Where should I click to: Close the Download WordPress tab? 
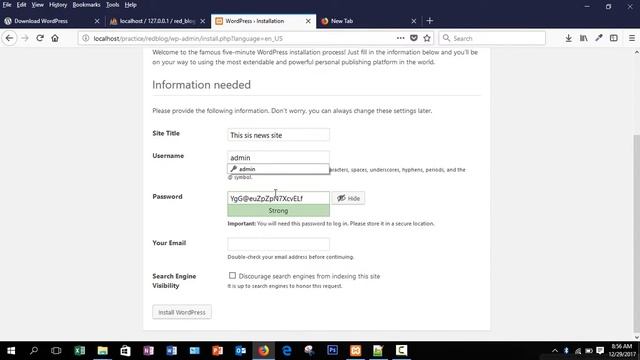(97, 21)
